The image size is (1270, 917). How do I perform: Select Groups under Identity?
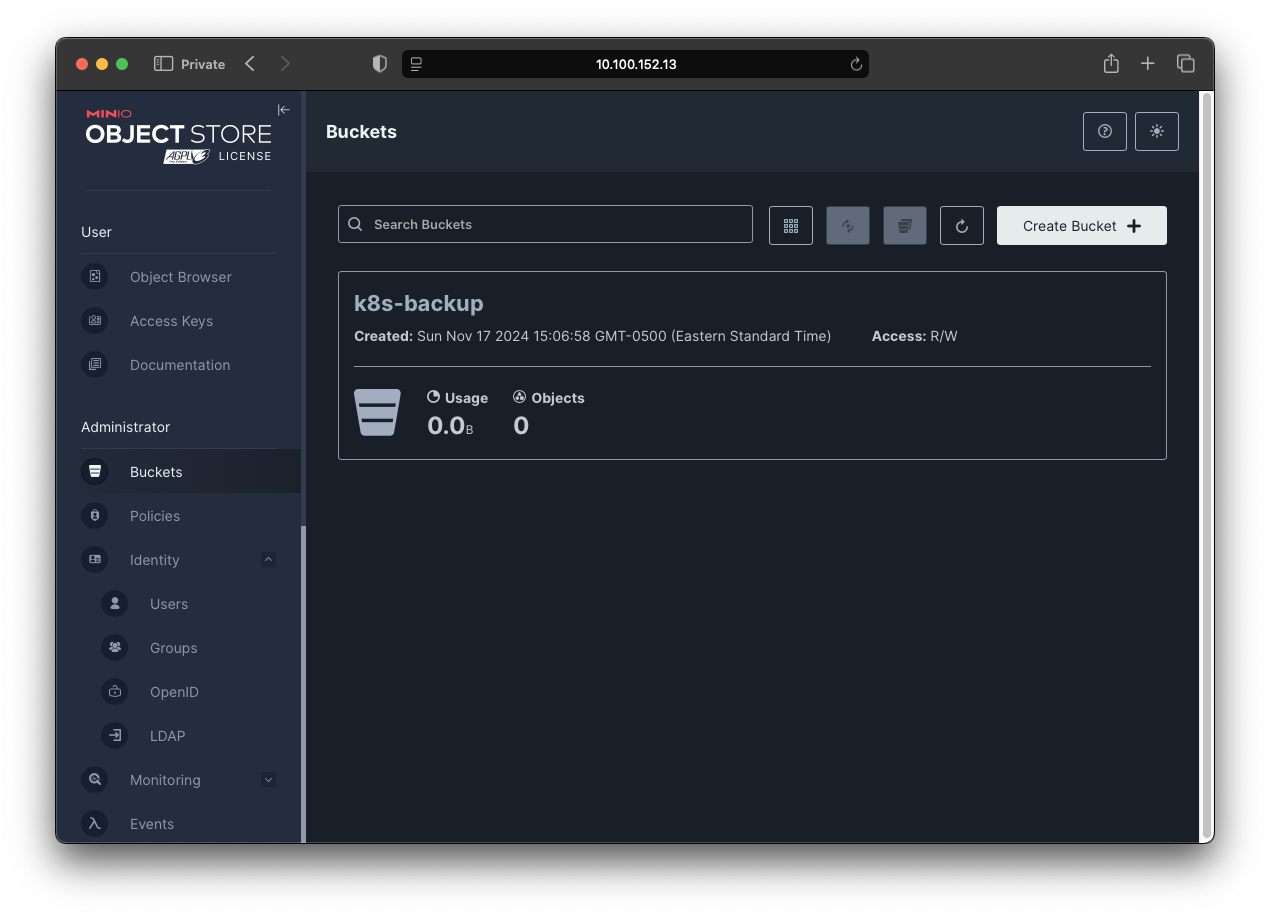(x=114, y=647)
